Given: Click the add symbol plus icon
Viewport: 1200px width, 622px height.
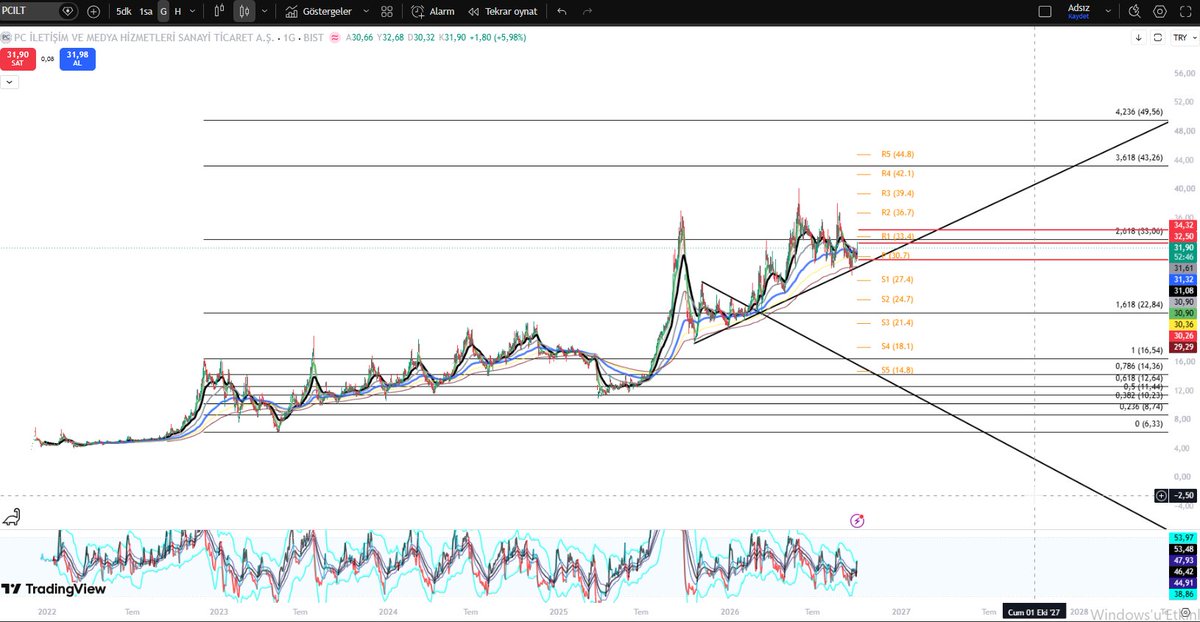Looking at the screenshot, I should pyautogui.click(x=94, y=12).
